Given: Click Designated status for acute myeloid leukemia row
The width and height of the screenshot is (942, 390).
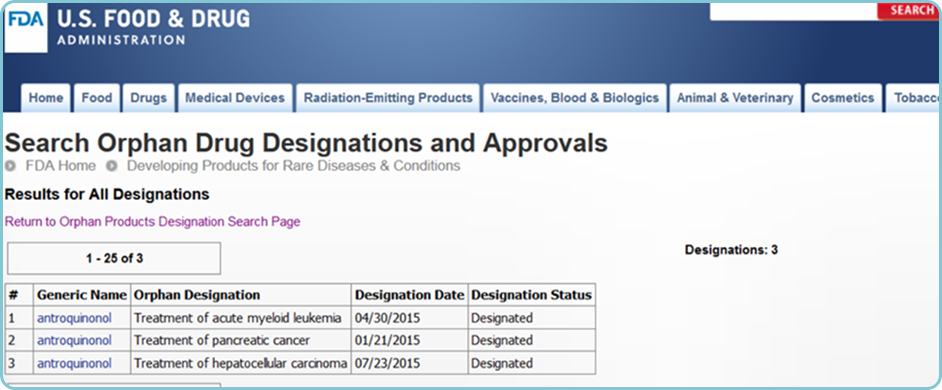Looking at the screenshot, I should tap(532, 318).
